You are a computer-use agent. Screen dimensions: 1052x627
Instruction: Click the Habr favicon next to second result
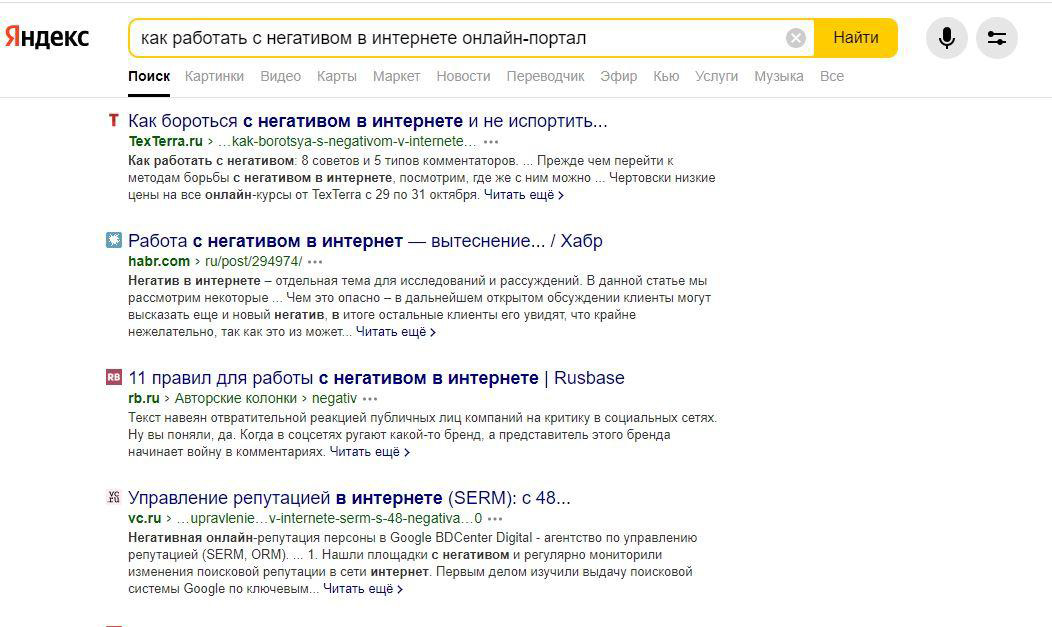pos(113,239)
